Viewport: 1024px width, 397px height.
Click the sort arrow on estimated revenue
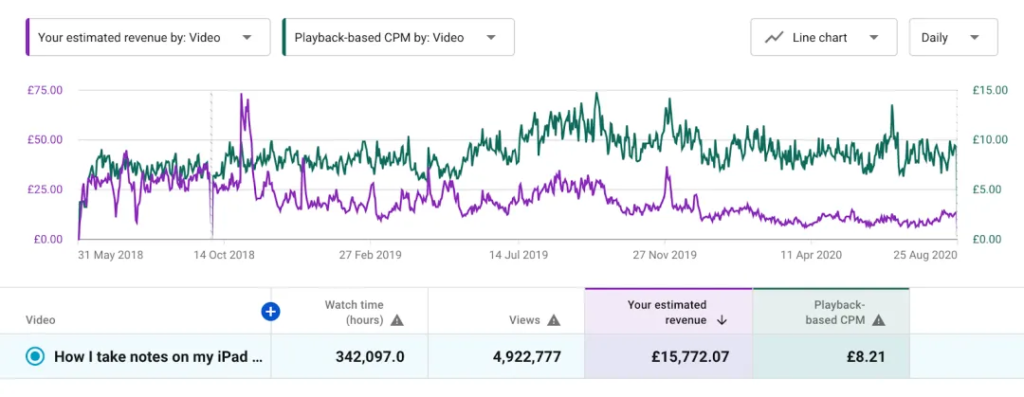pyautogui.click(x=722, y=320)
